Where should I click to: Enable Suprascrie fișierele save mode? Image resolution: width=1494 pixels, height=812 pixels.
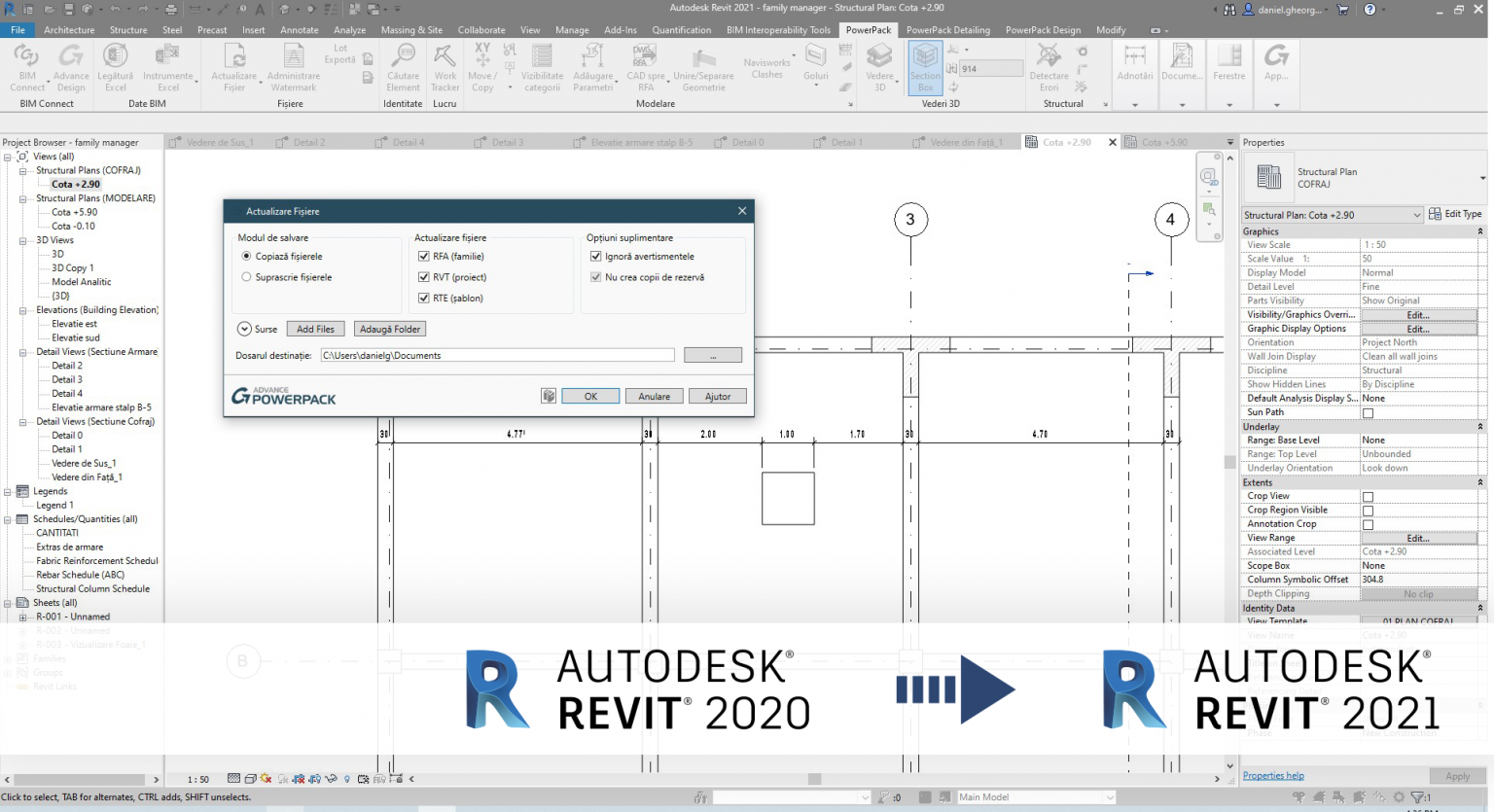[246, 276]
